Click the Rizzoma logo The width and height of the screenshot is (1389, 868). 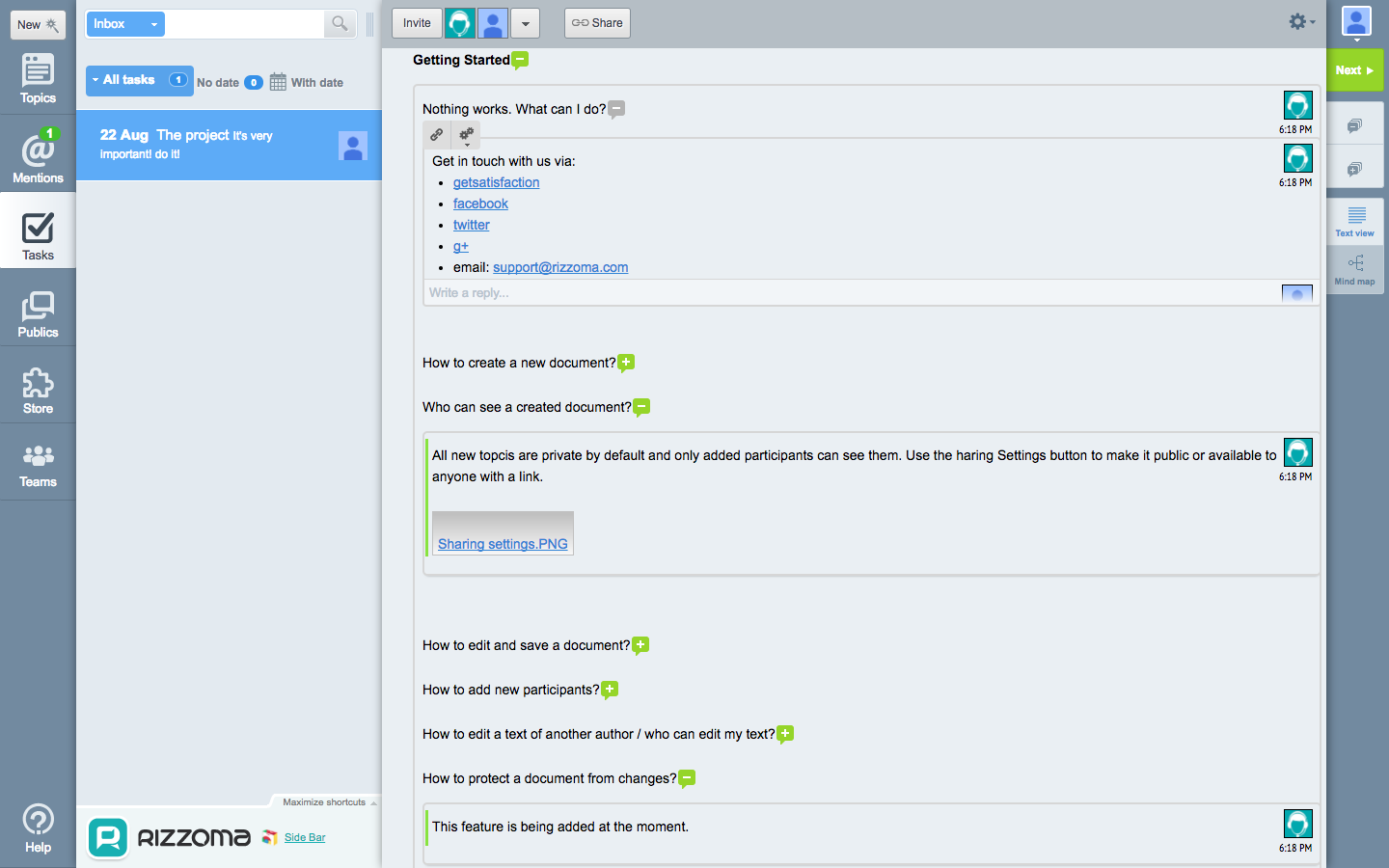tap(170, 837)
